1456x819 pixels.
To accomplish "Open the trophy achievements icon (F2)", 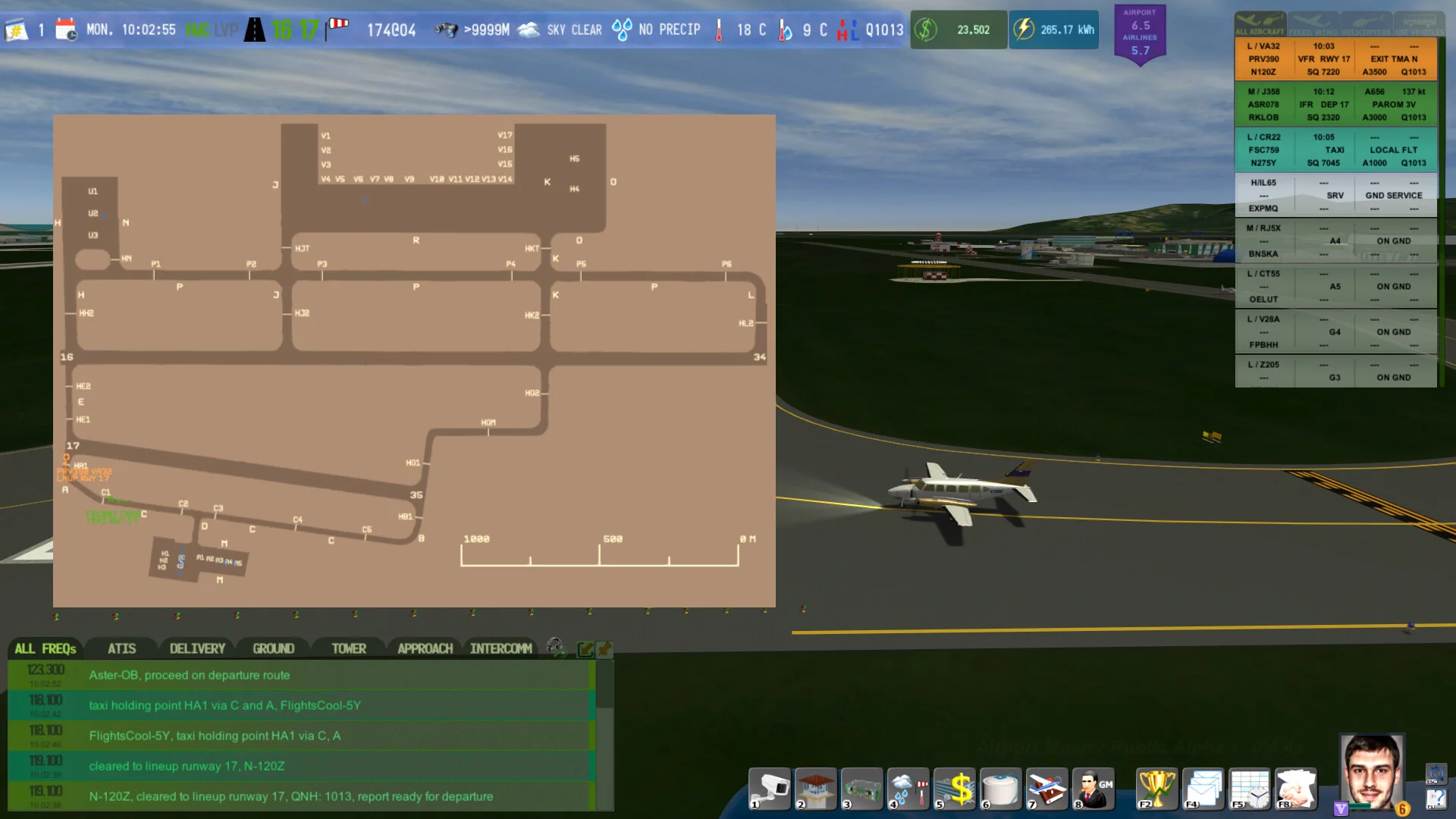I will pos(1157,789).
